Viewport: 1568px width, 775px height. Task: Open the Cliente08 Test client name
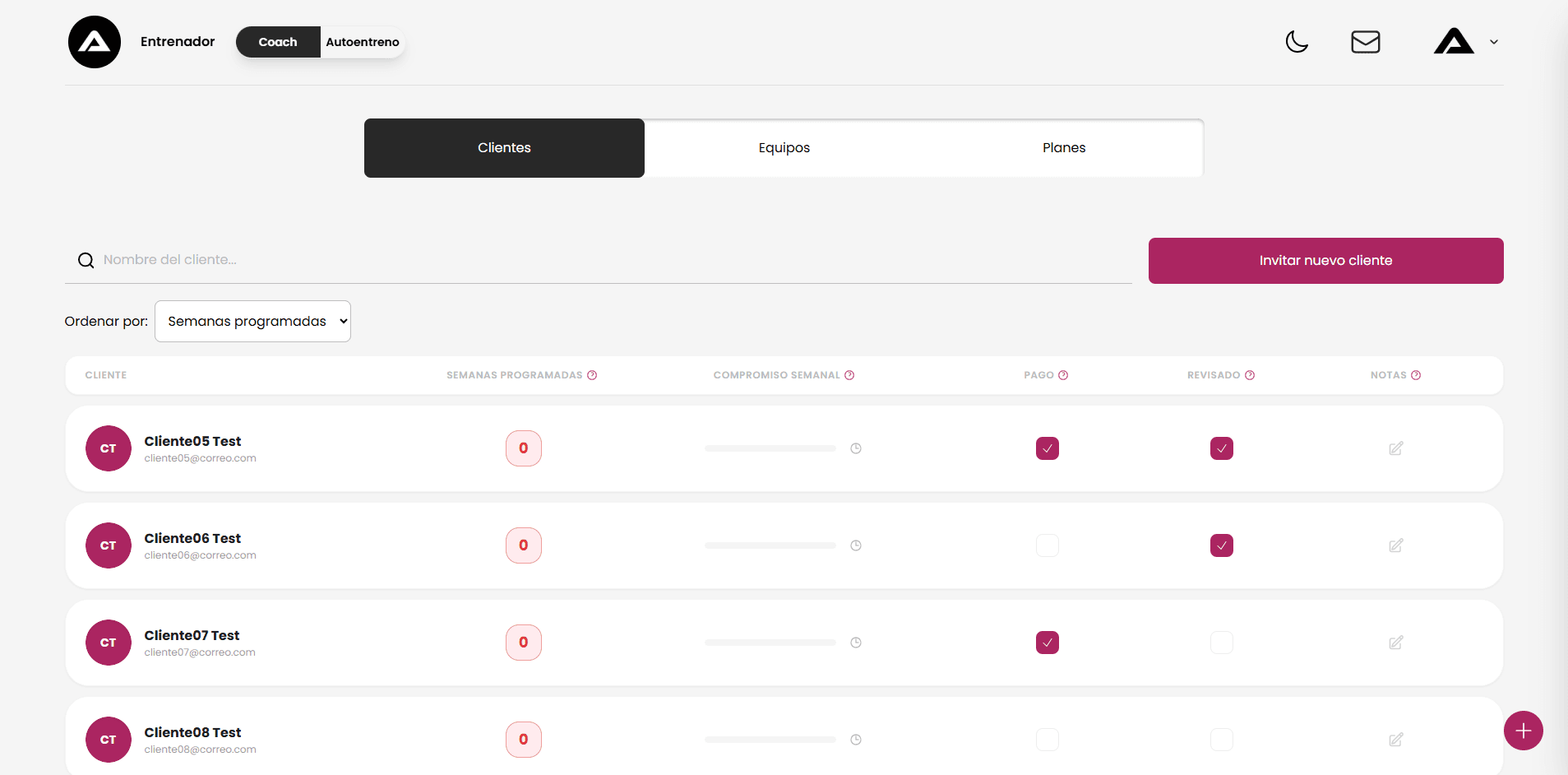pyautogui.click(x=192, y=732)
